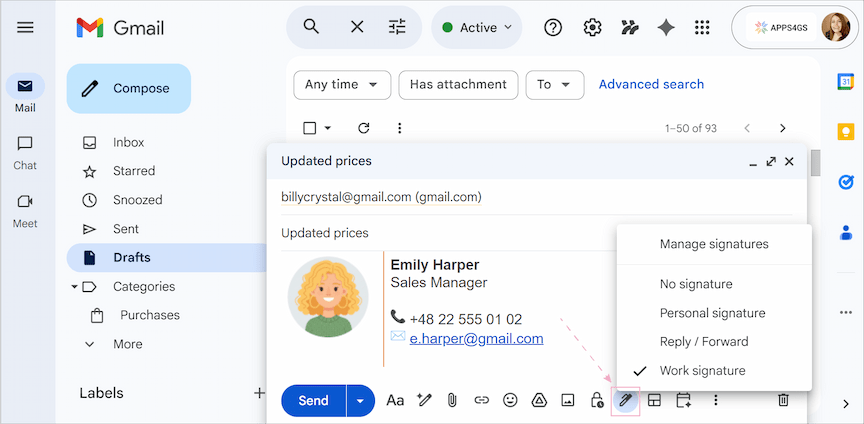Click the Compose button
This screenshot has height=424, width=864.
[129, 88]
